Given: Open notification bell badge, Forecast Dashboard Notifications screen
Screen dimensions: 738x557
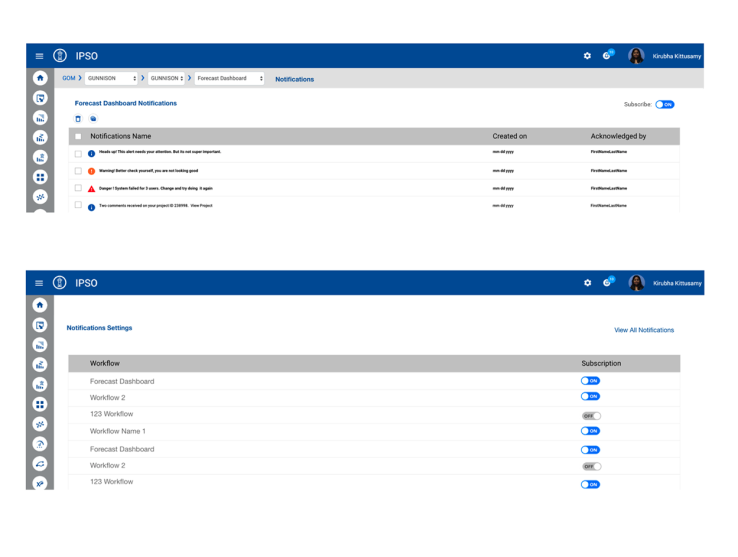Looking at the screenshot, I should 608,55.
